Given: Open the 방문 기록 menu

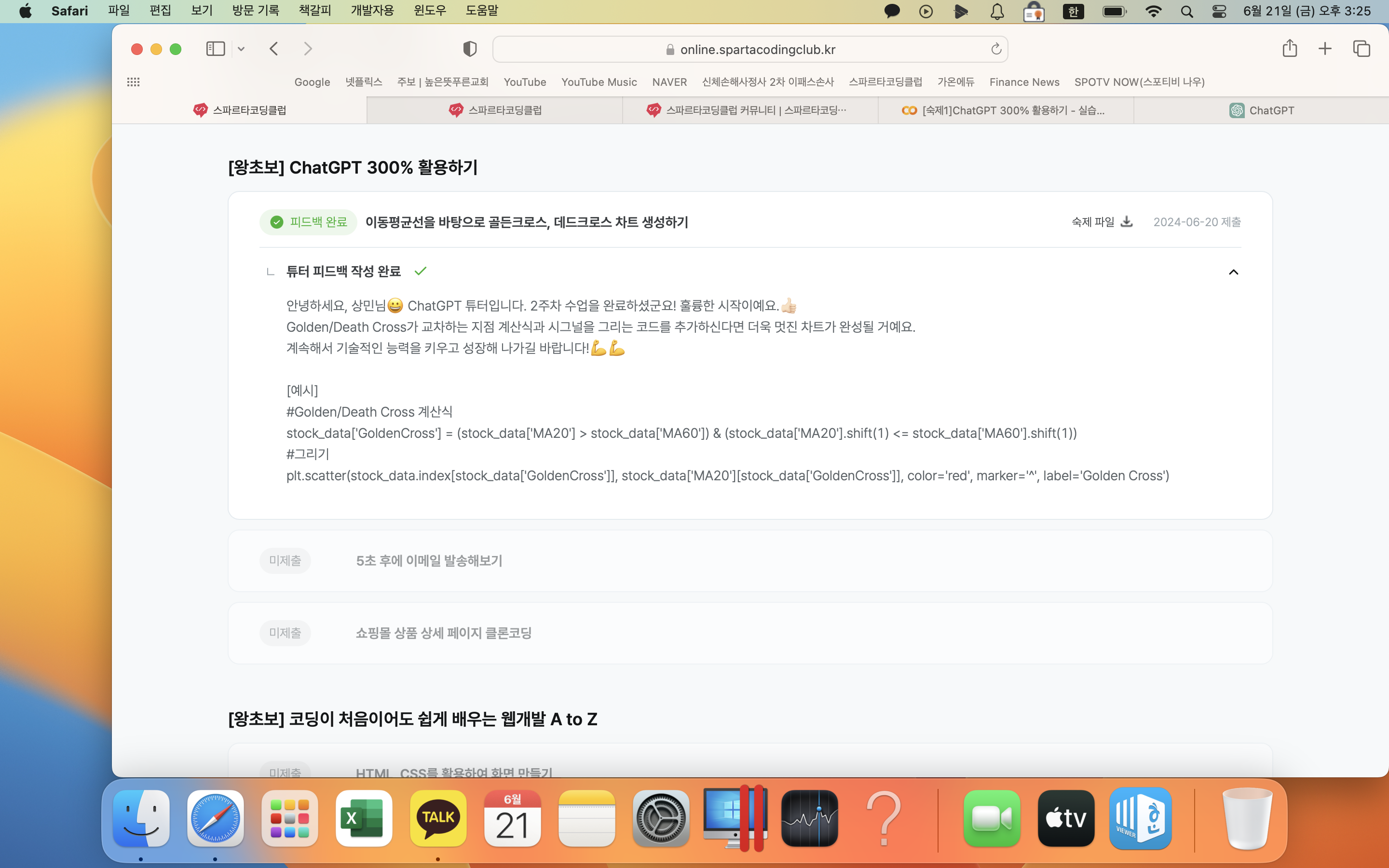Looking at the screenshot, I should 256,11.
